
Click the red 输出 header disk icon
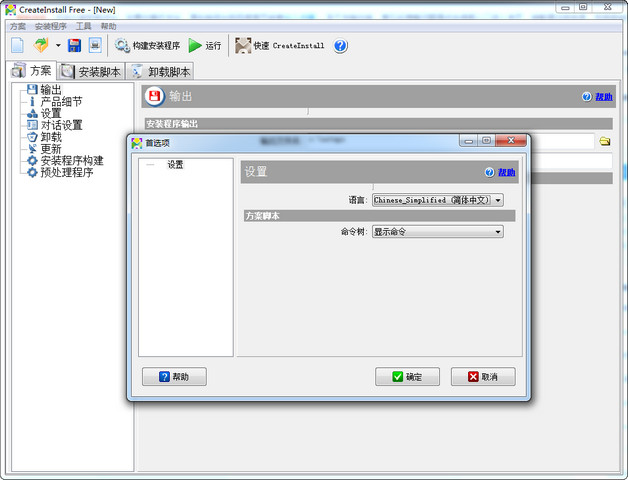(x=155, y=96)
